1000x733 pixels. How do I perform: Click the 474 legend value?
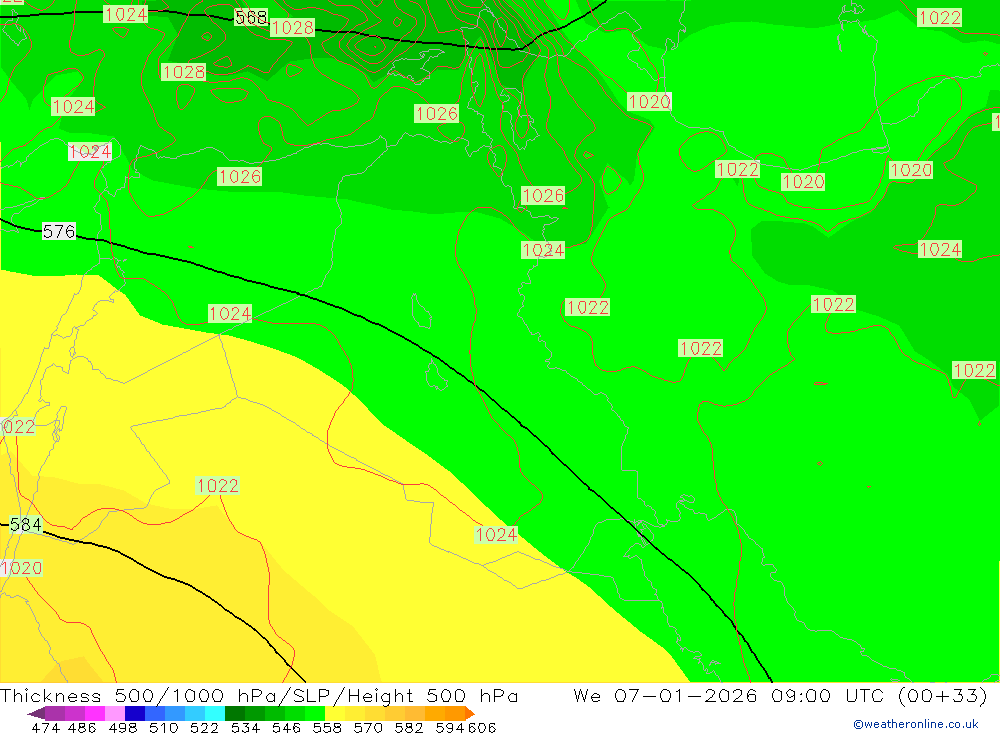(46, 727)
